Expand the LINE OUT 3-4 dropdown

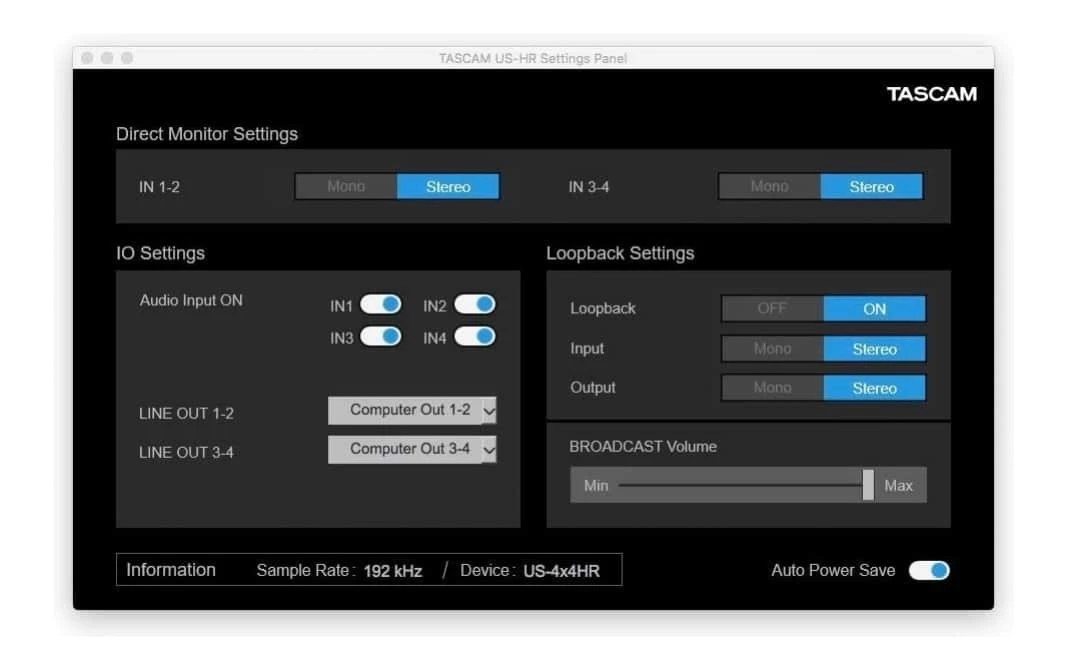click(x=412, y=450)
